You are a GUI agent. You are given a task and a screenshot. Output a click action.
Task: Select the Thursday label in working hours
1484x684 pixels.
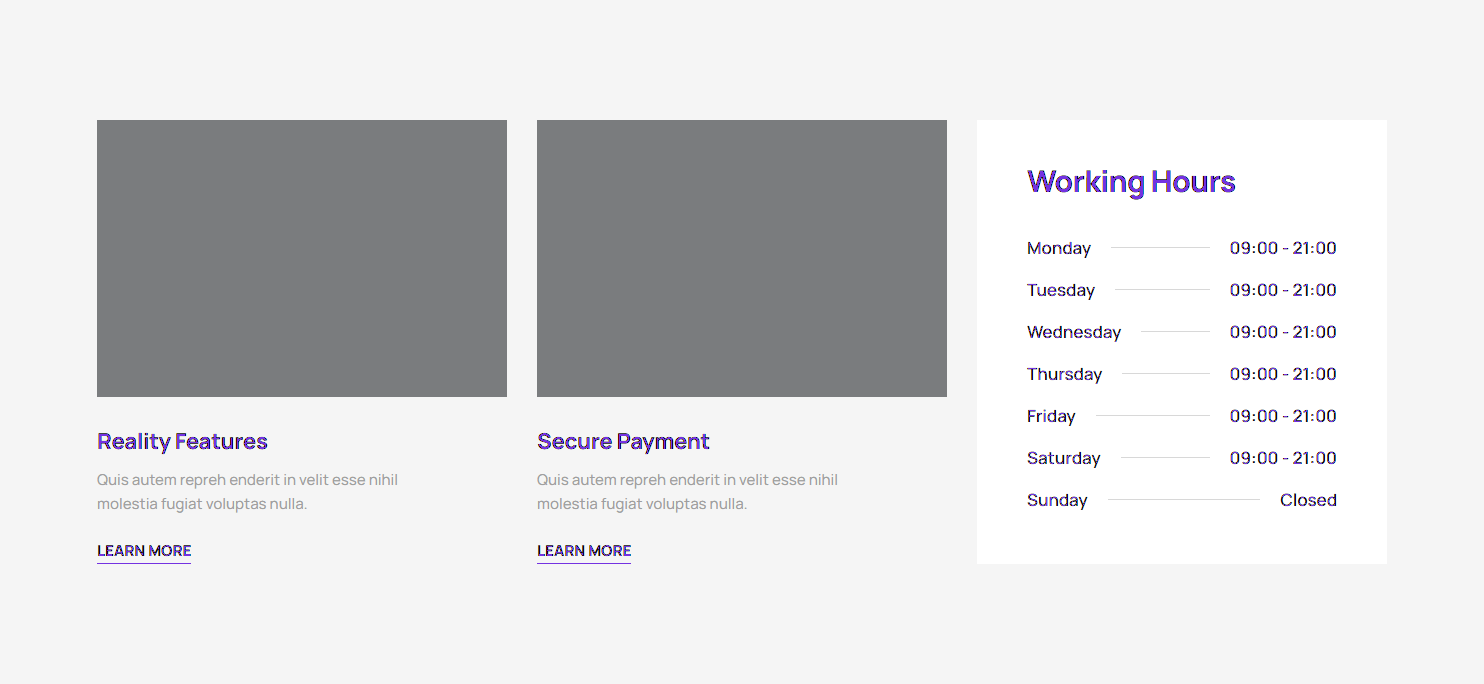click(x=1064, y=374)
